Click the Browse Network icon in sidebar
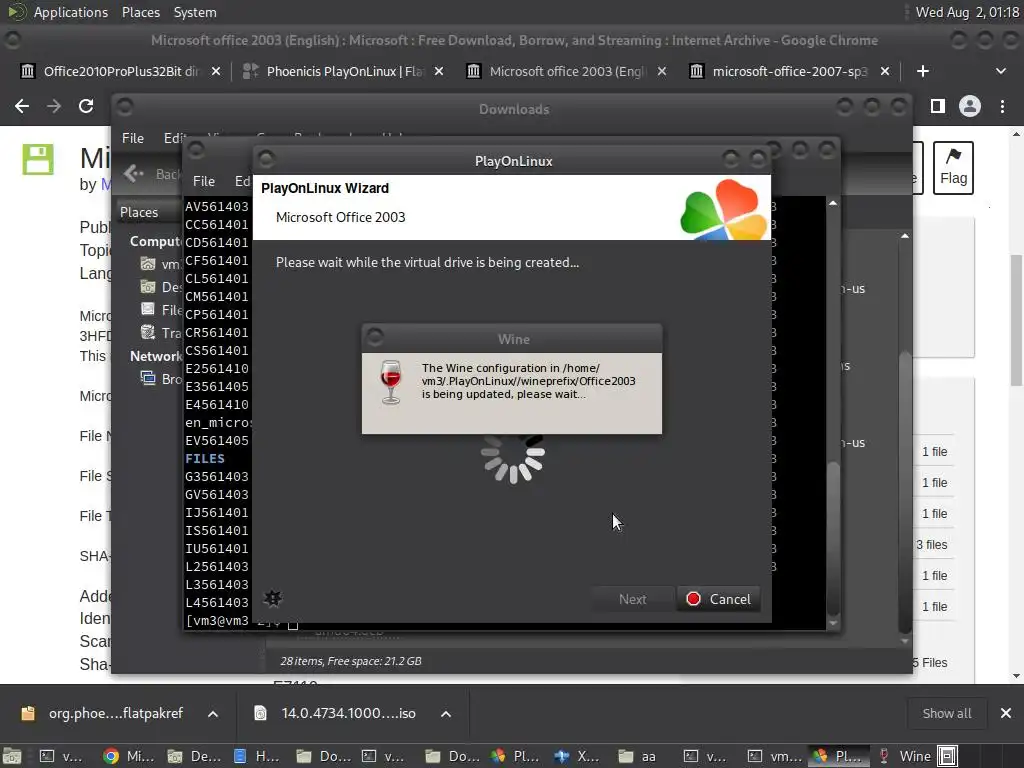The width and height of the screenshot is (1024, 768). point(148,378)
